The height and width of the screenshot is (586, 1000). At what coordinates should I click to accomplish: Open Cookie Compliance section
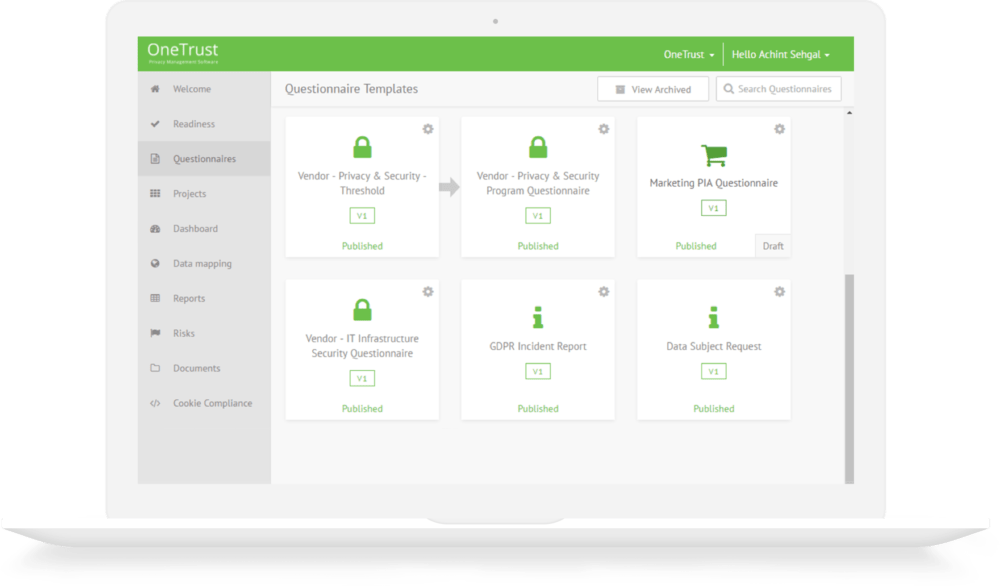204,403
